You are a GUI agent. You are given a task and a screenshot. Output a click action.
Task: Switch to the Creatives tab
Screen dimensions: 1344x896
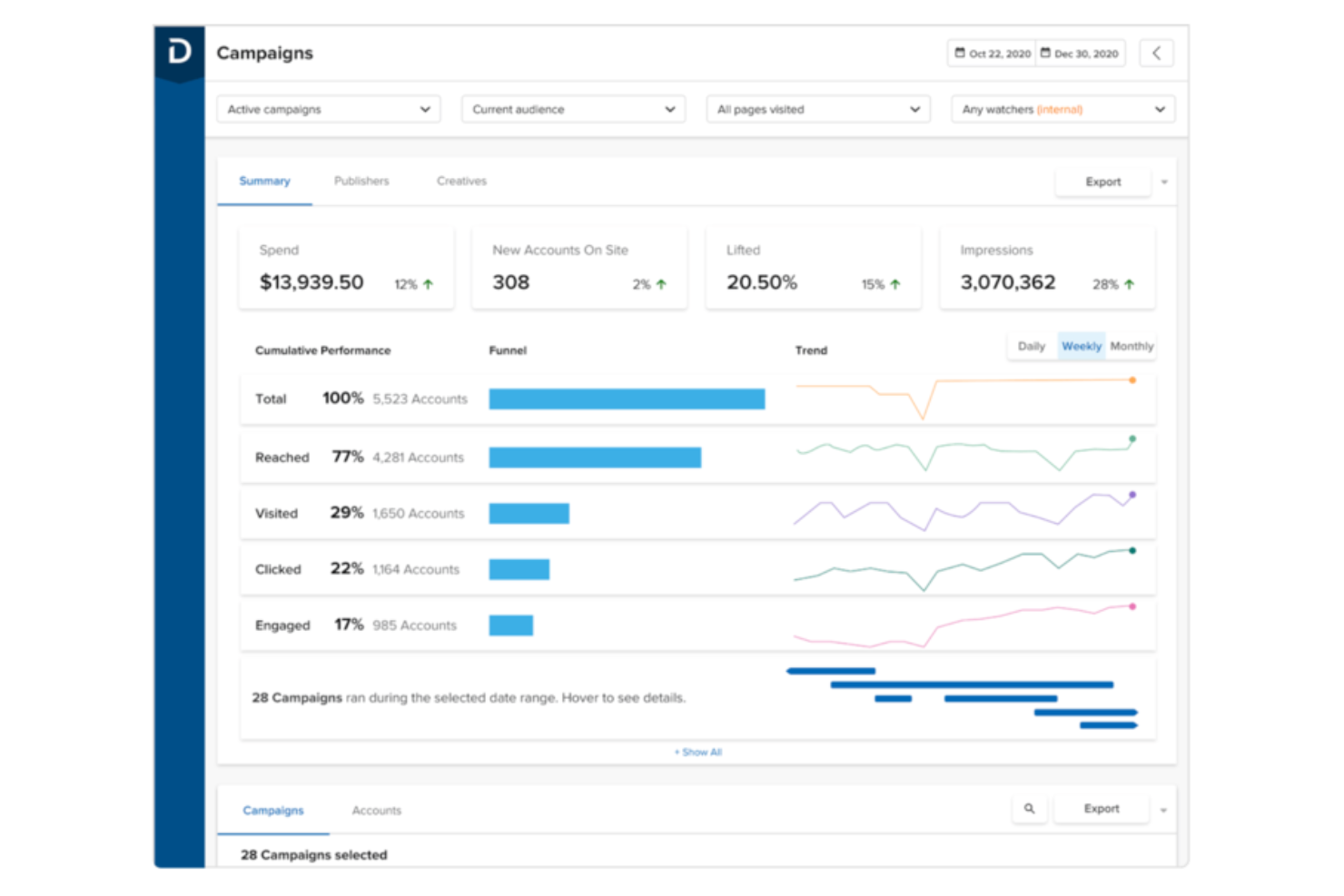coord(461,181)
